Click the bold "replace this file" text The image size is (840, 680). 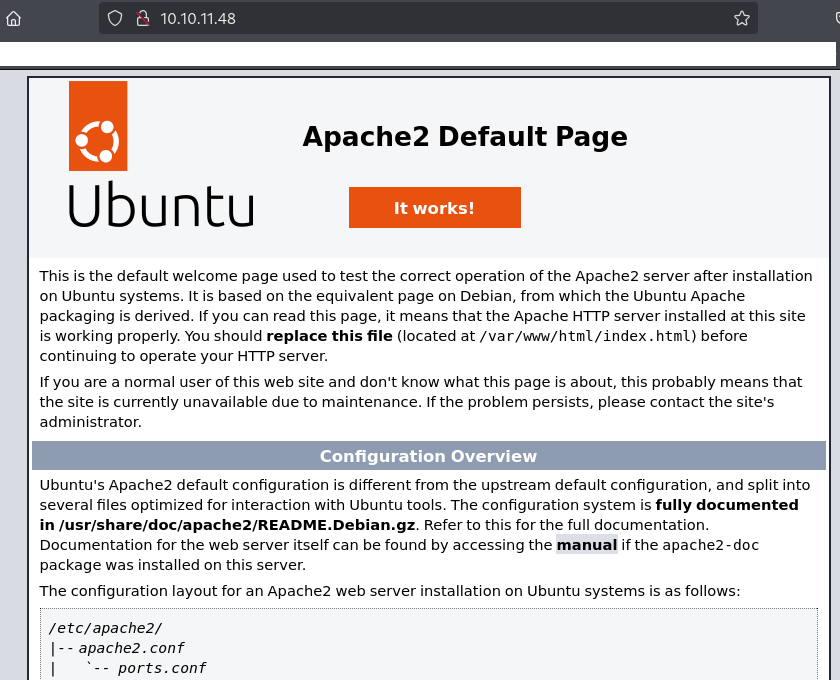(x=329, y=336)
